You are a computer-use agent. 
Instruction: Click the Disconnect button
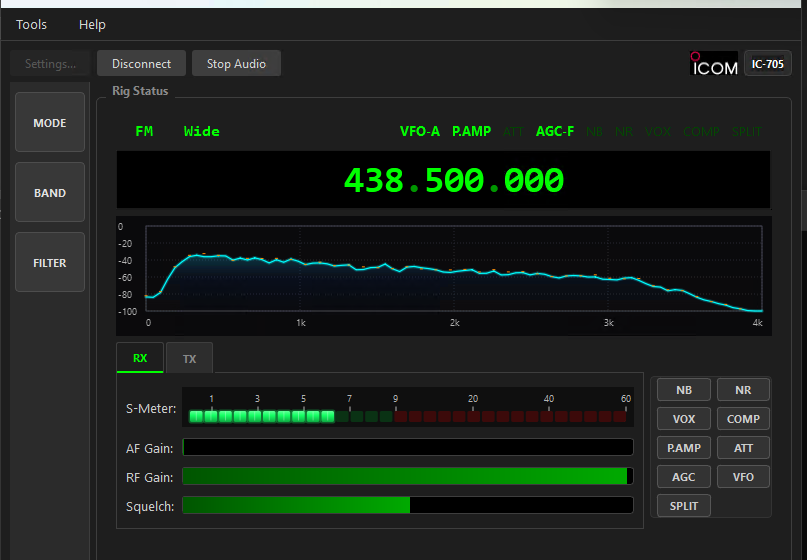142,63
